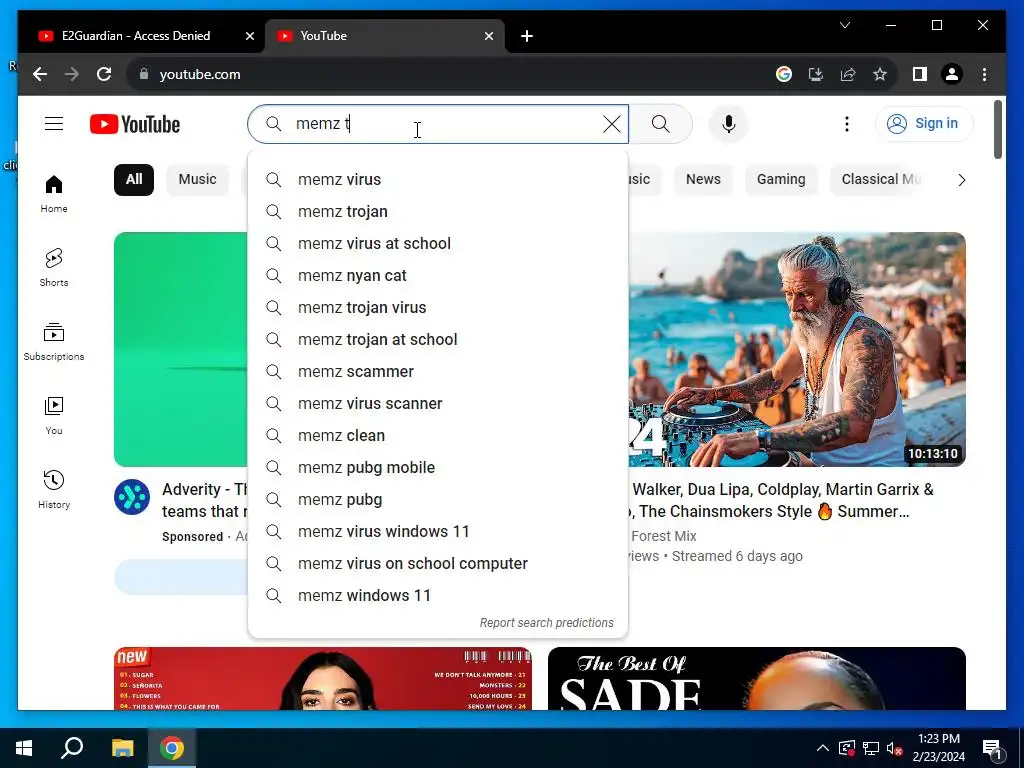Go back with the browser back arrow
This screenshot has width=1024, height=768.
[40, 74]
